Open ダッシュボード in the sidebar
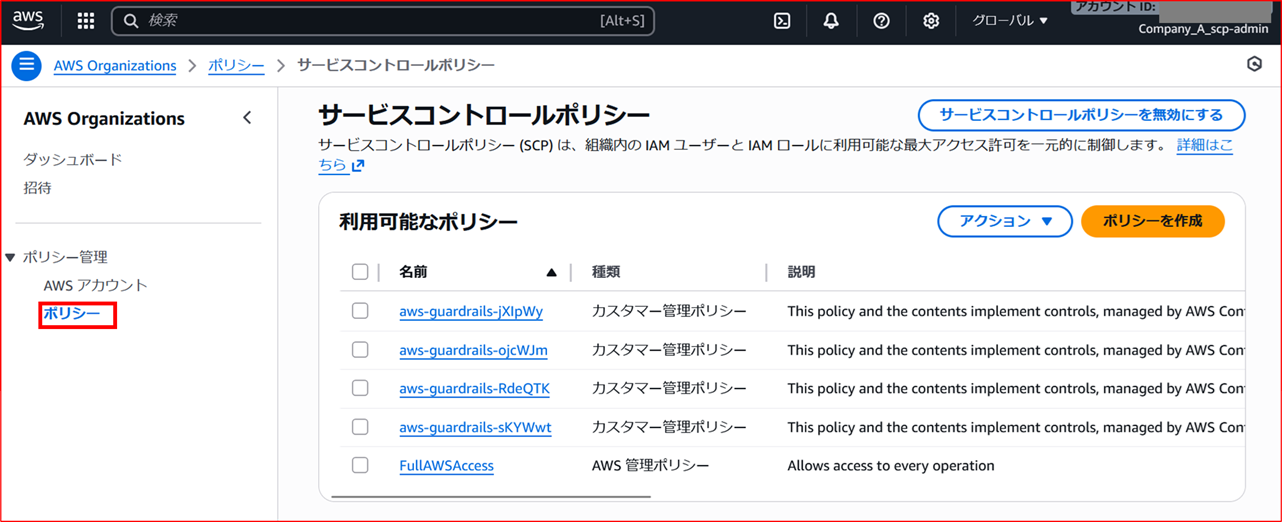Image resolution: width=1282 pixels, height=522 pixels. (x=73, y=160)
